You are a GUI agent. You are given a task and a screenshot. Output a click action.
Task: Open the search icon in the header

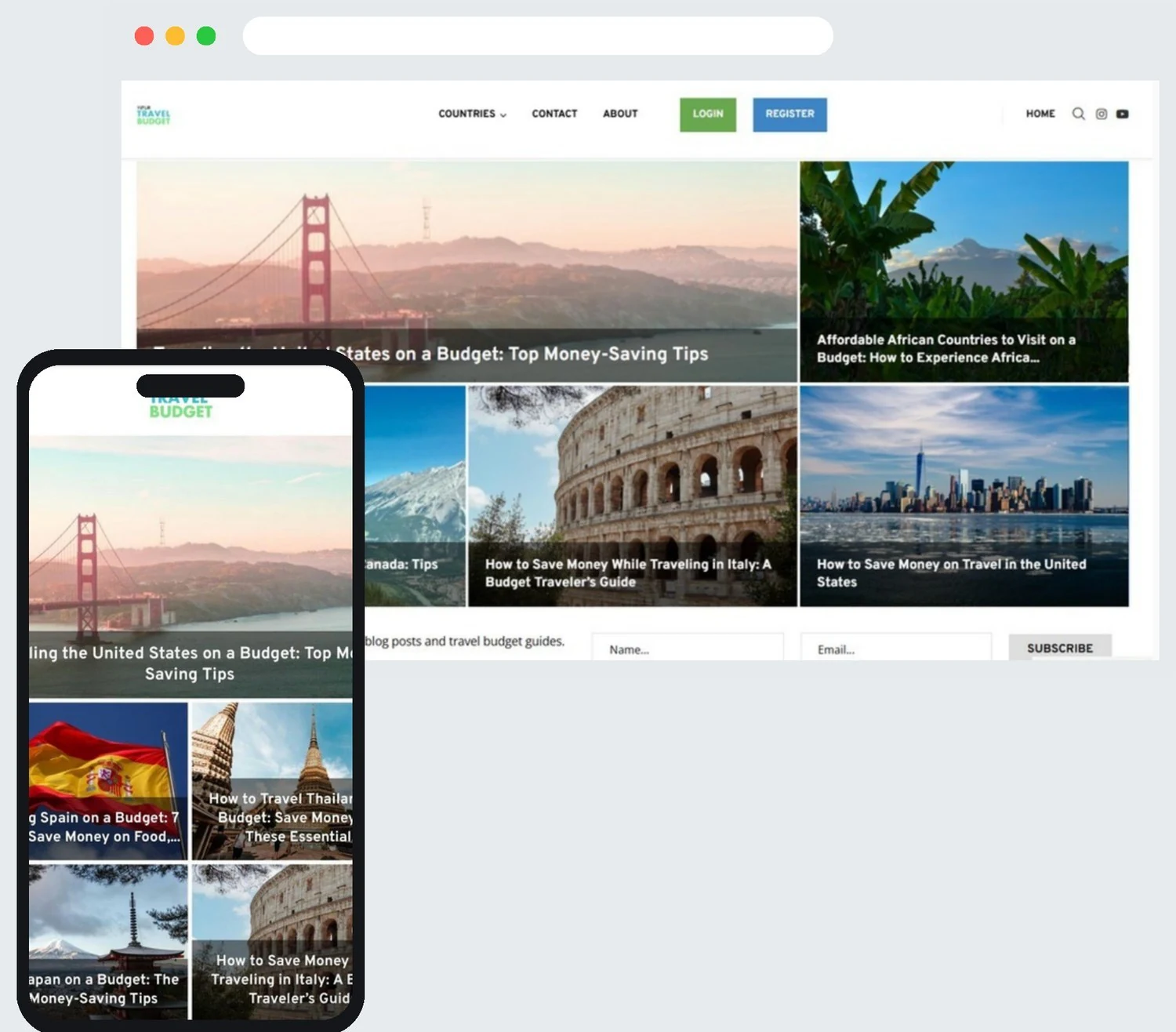click(1079, 114)
